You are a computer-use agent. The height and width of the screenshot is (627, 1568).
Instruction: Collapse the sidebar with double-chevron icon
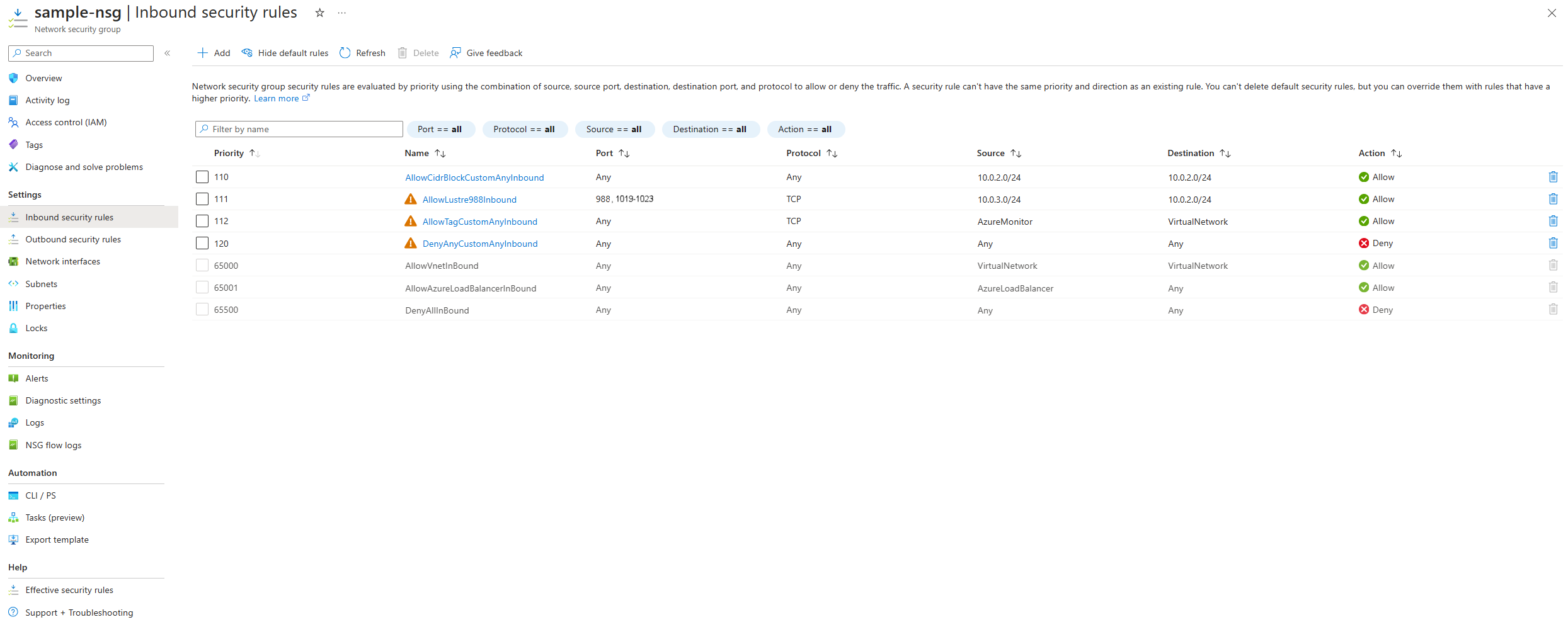[x=168, y=54]
